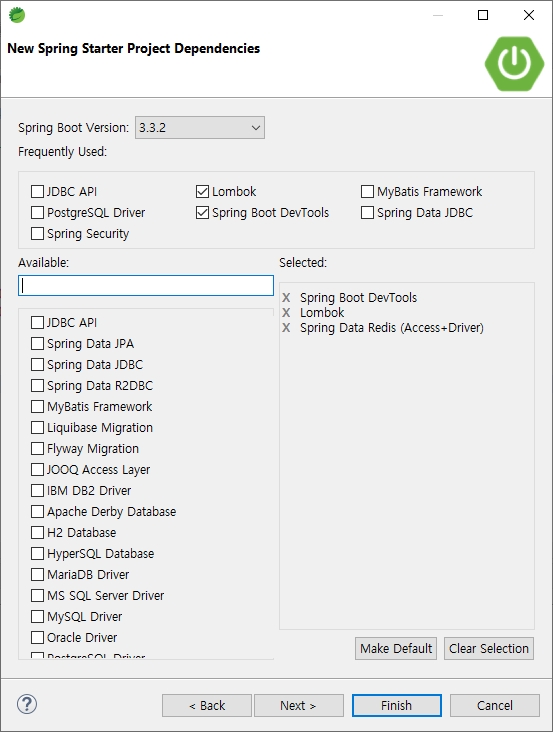Select Apache Derby Database checkbox
Viewport: 553px width, 732px height.
pos(37,512)
